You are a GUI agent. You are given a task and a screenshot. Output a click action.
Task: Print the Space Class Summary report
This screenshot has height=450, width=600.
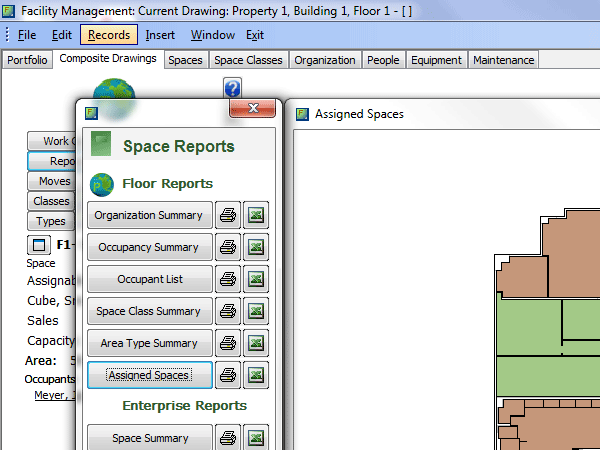[x=228, y=311]
